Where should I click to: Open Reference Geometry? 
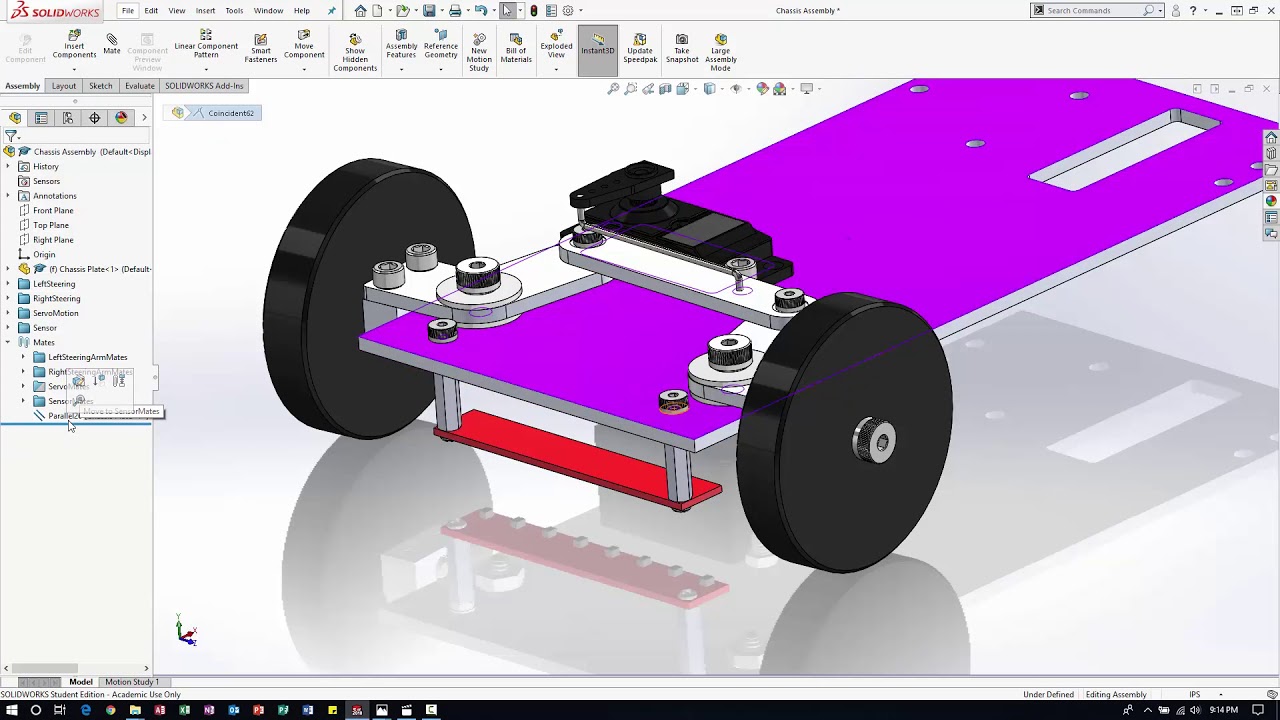[x=440, y=45]
